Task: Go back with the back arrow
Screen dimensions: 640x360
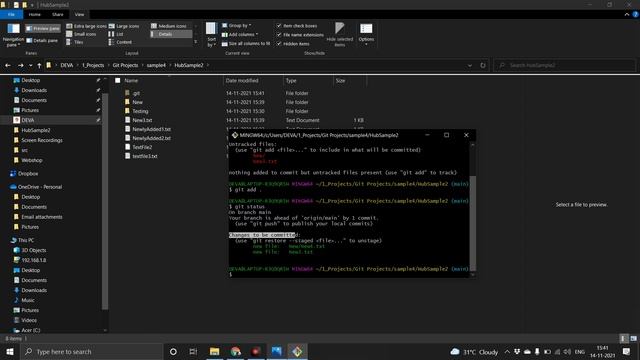Action: click(8, 65)
